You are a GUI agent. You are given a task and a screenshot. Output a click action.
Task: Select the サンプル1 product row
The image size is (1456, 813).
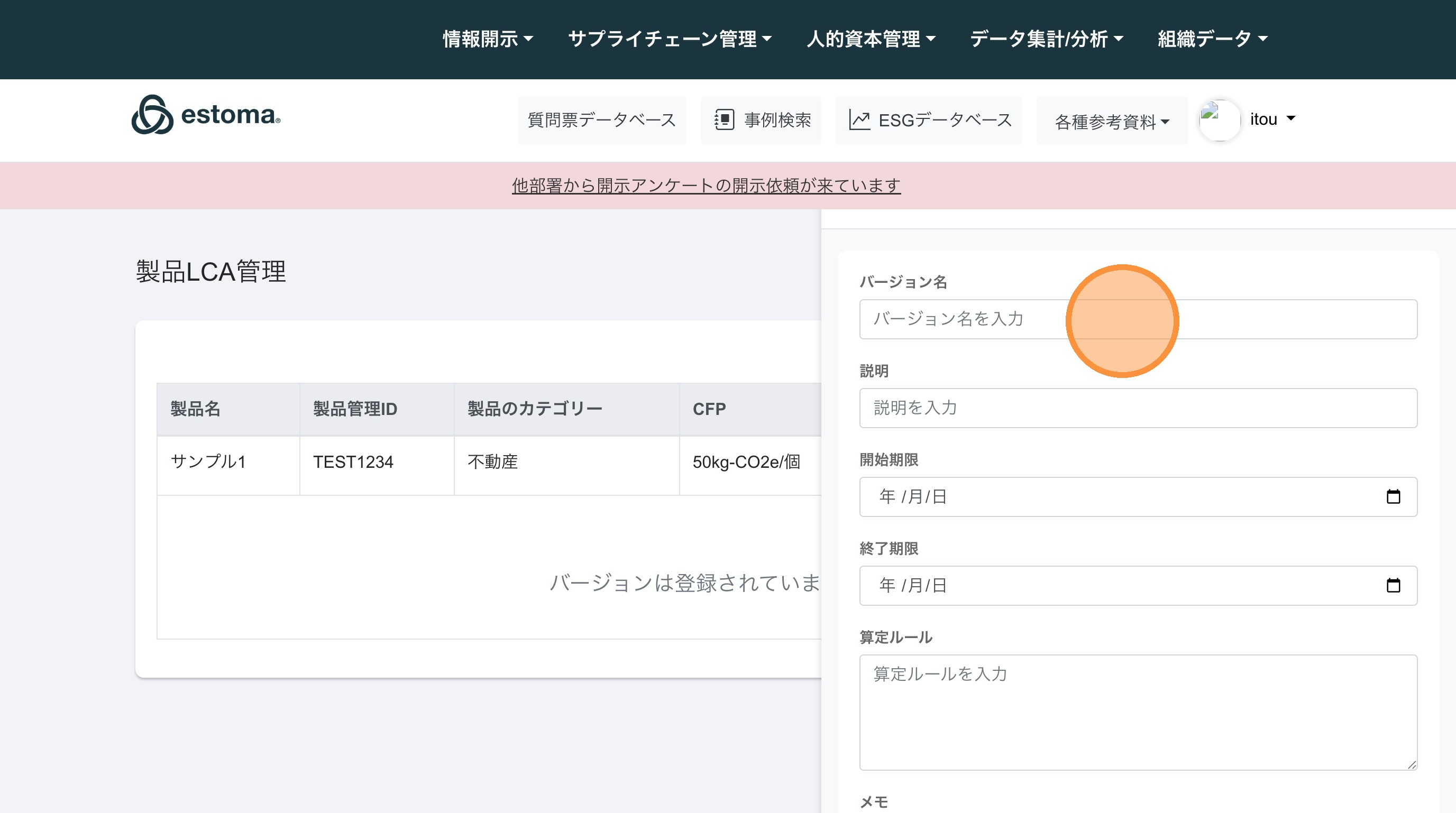pyautogui.click(x=208, y=462)
